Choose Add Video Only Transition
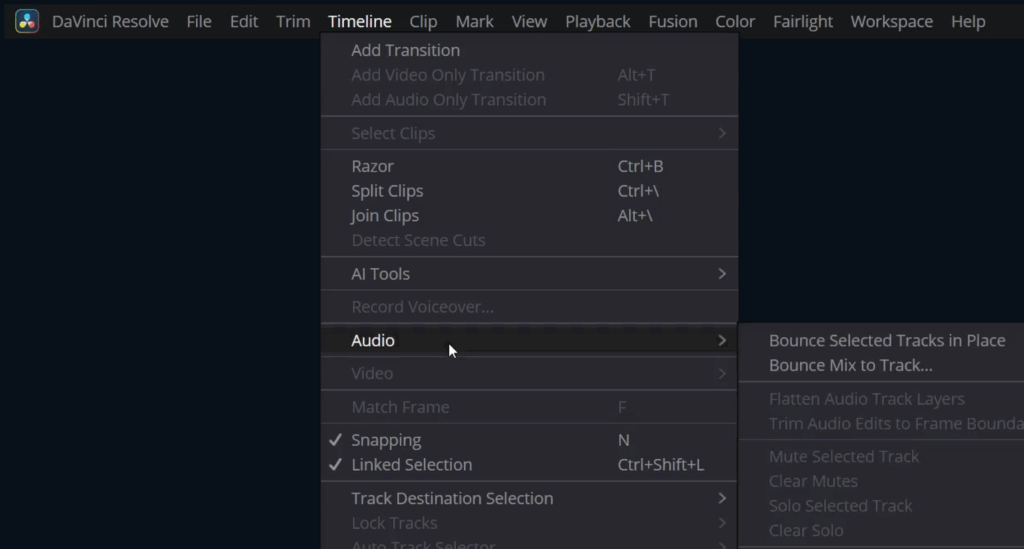1024x549 pixels. pyautogui.click(x=530, y=75)
